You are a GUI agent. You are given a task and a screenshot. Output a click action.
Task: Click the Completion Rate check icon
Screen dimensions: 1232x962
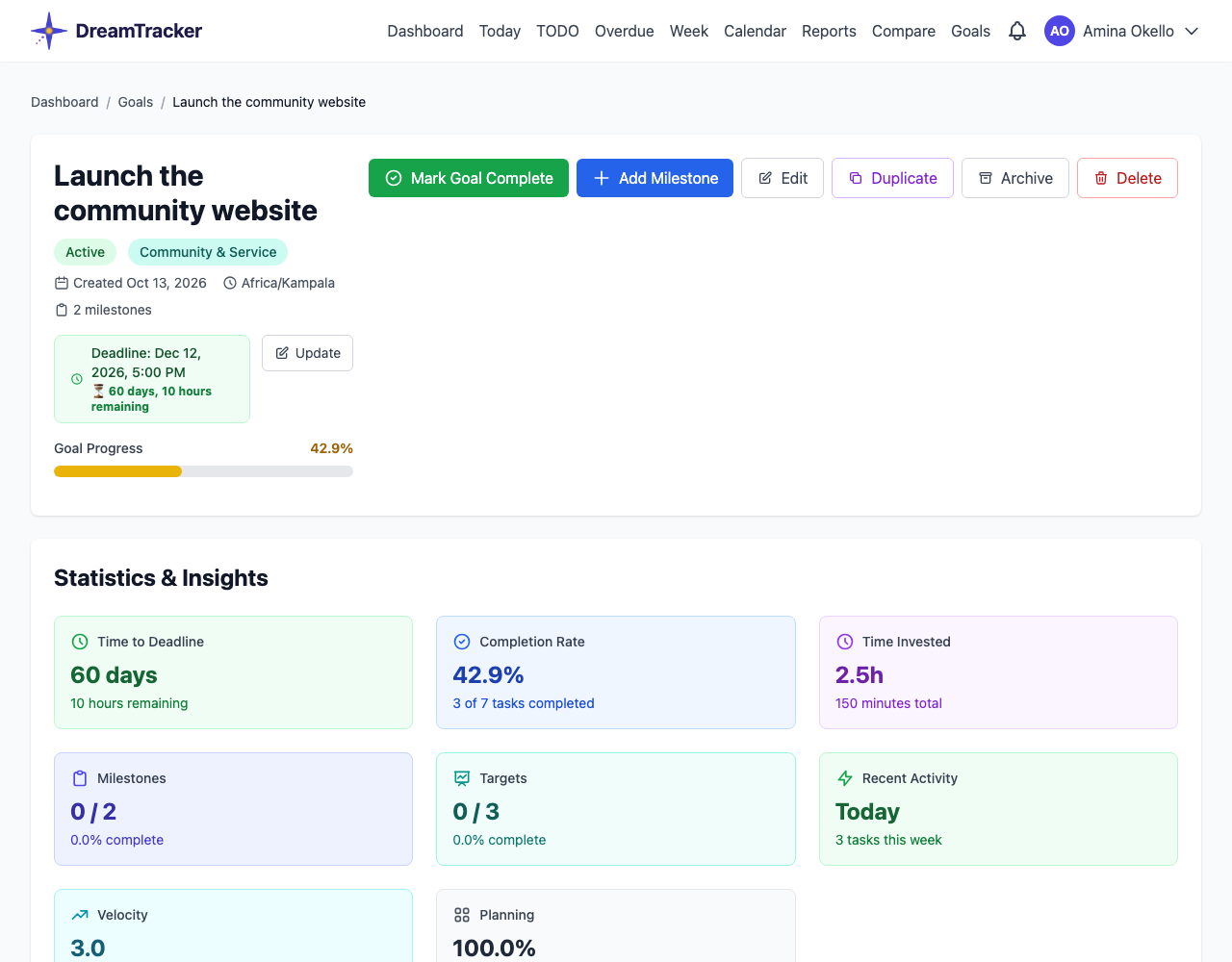462,642
